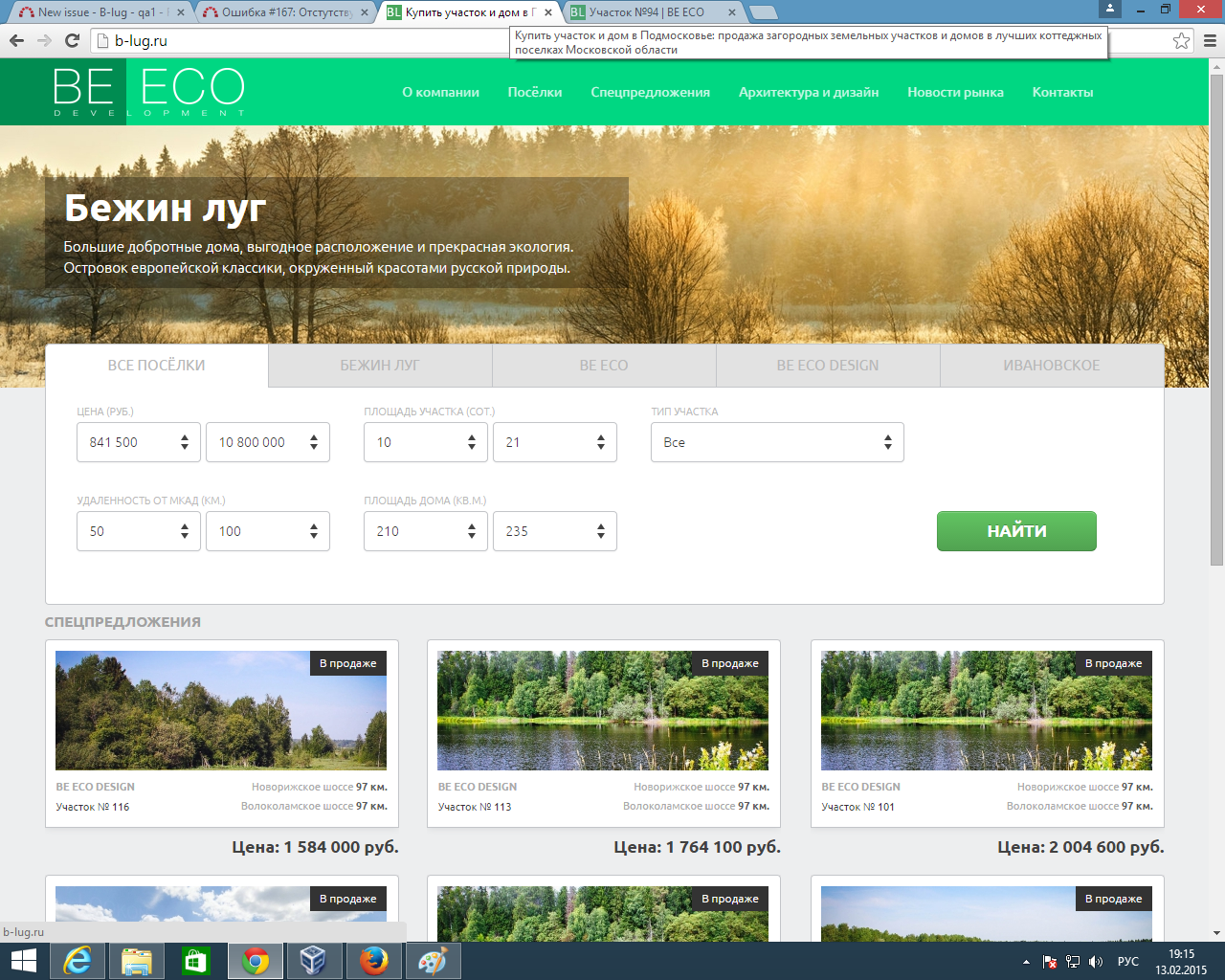This screenshot has height=980, width=1225.
Task: Open Paint from the taskbar
Action: 433,961
